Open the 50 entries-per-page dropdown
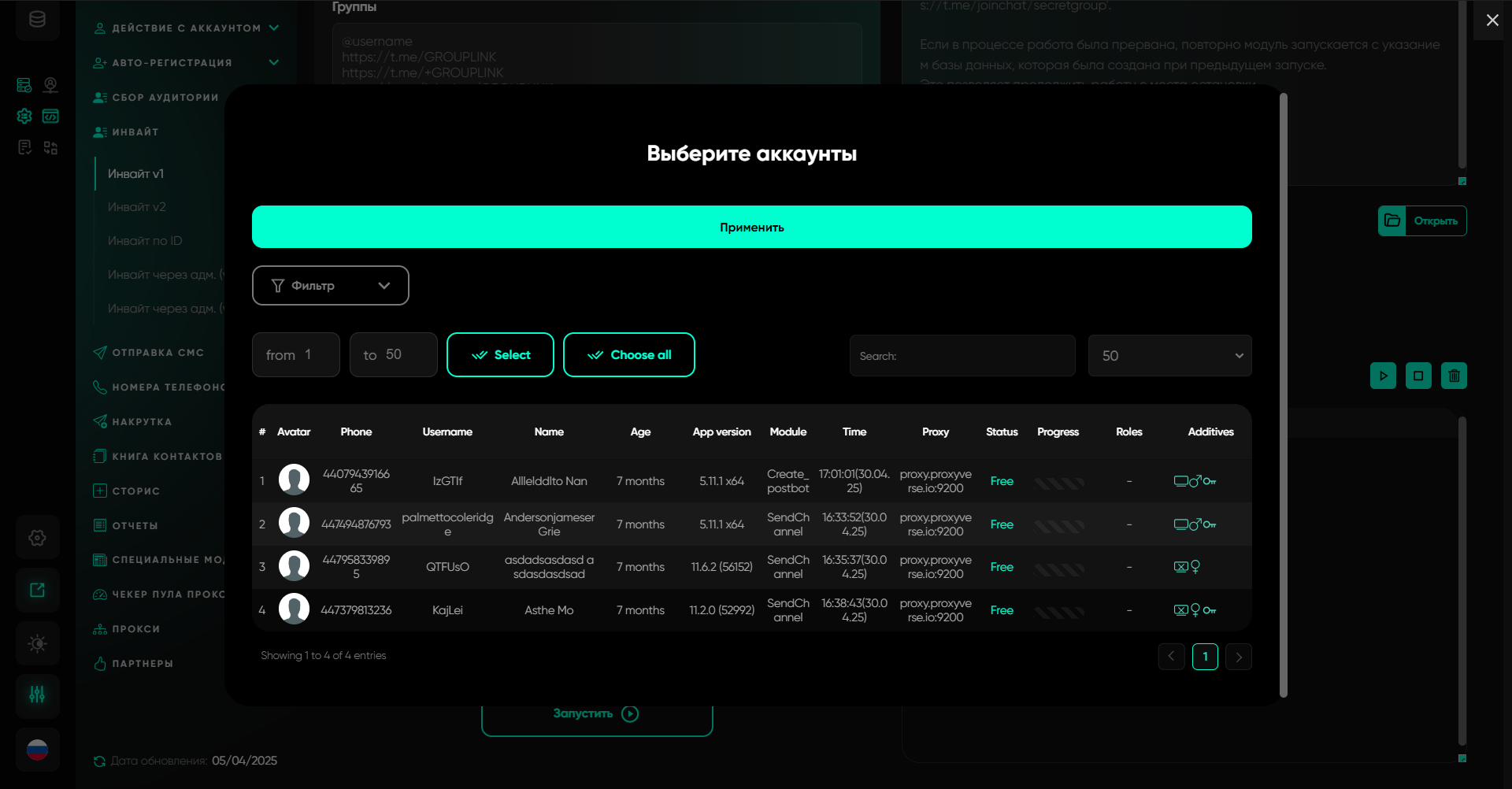 (x=1169, y=356)
